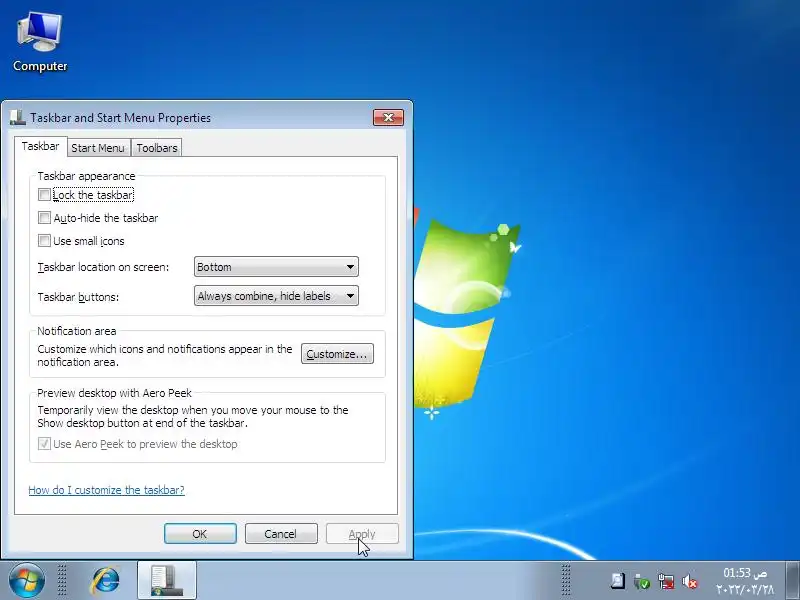Open the network status tray icon

click(x=666, y=581)
